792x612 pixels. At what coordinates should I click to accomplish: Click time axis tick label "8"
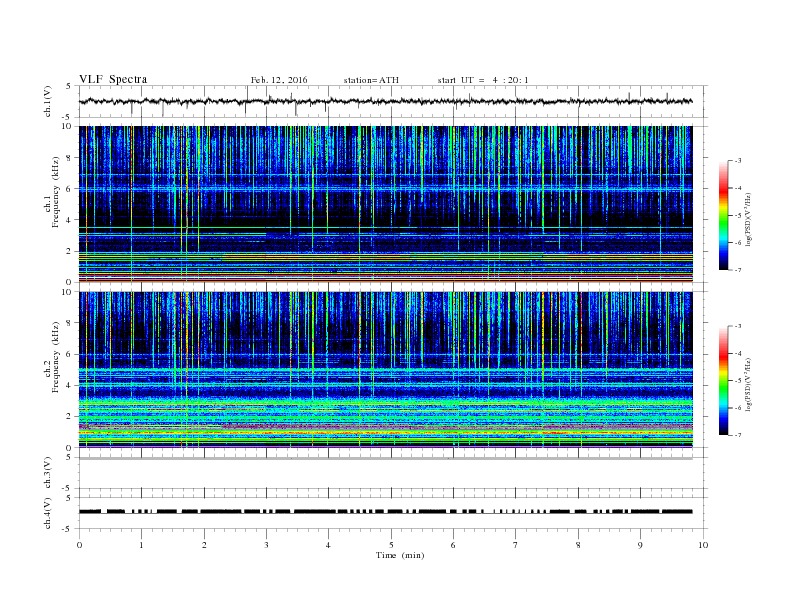point(578,545)
